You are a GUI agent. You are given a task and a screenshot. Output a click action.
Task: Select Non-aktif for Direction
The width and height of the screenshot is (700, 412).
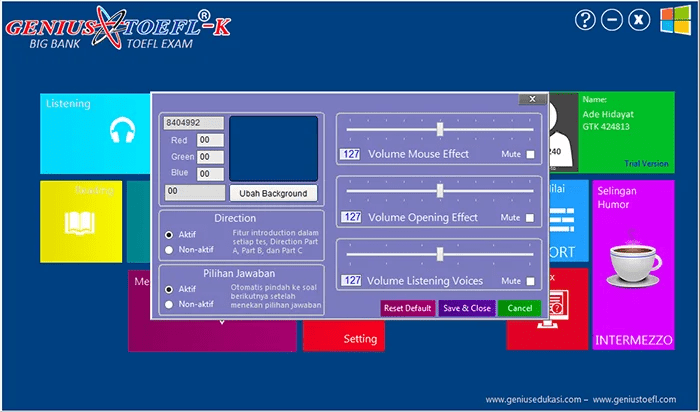click(169, 250)
